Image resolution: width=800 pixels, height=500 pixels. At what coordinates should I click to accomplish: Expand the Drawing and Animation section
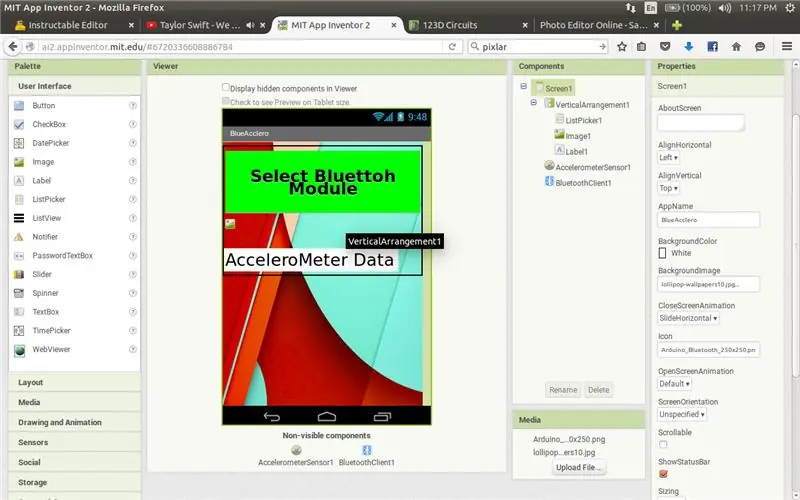(x=74, y=422)
